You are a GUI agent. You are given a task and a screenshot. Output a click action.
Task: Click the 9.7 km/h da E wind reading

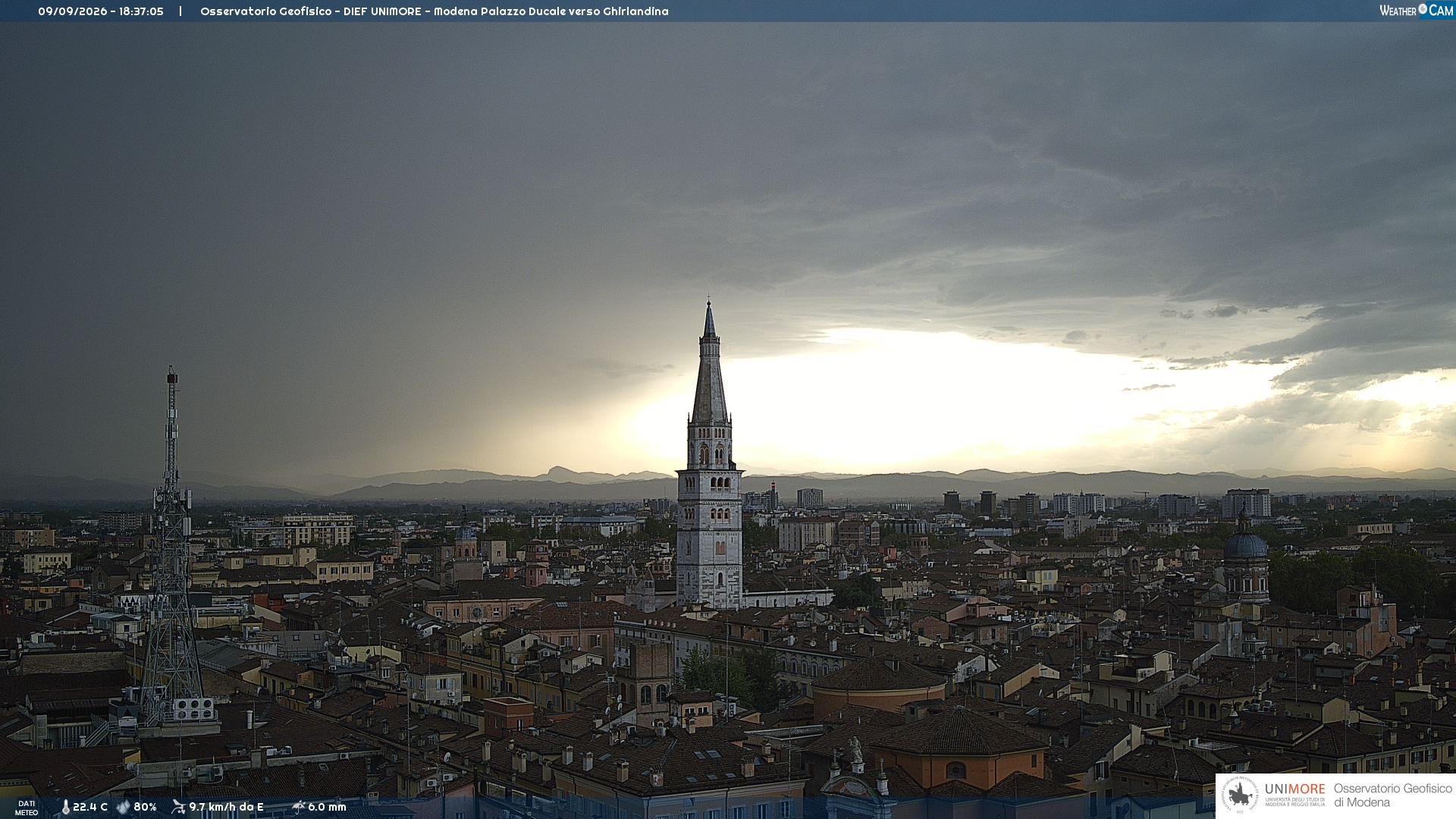(x=226, y=808)
